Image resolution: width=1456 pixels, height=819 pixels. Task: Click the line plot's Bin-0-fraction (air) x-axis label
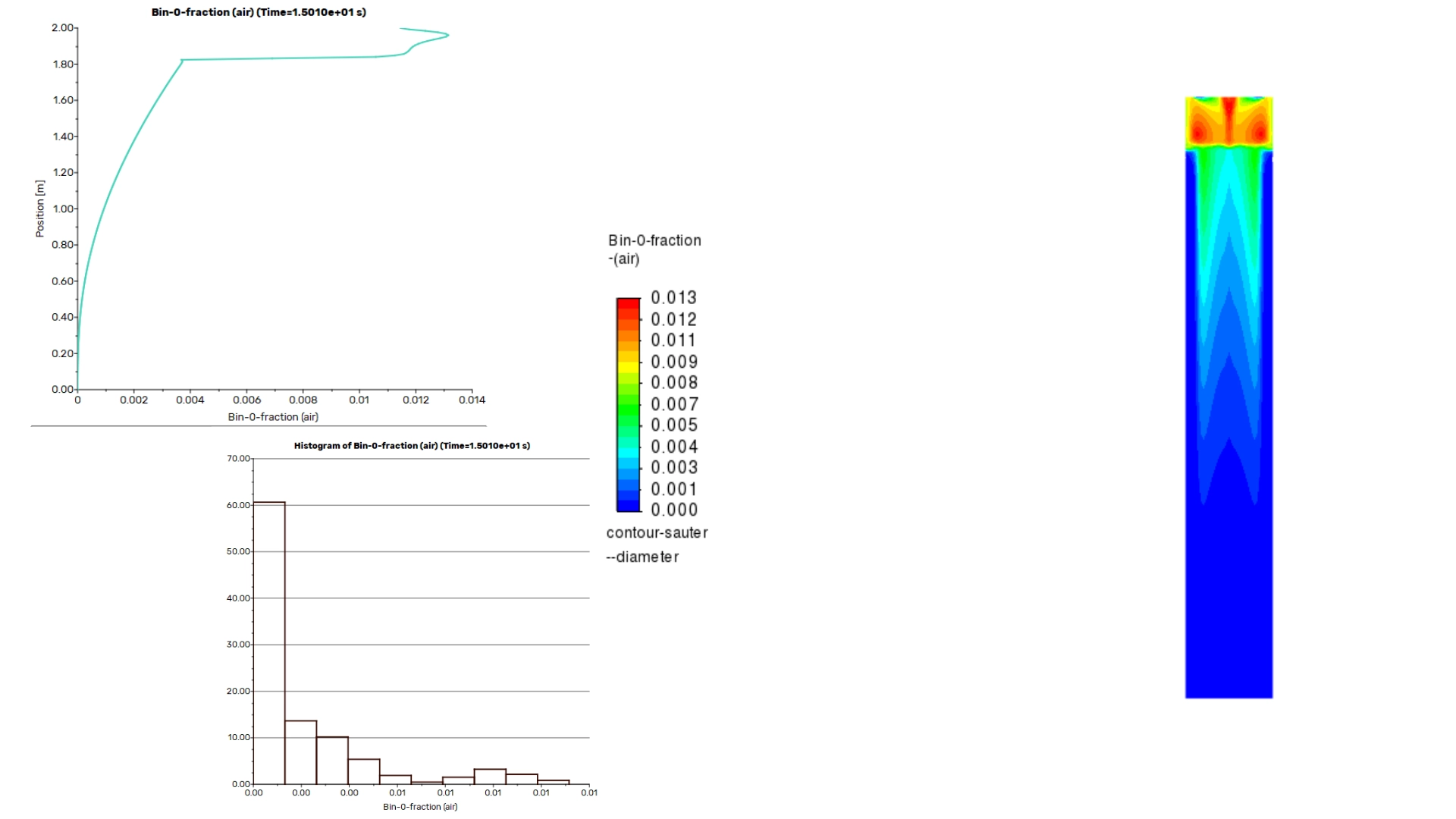[273, 417]
